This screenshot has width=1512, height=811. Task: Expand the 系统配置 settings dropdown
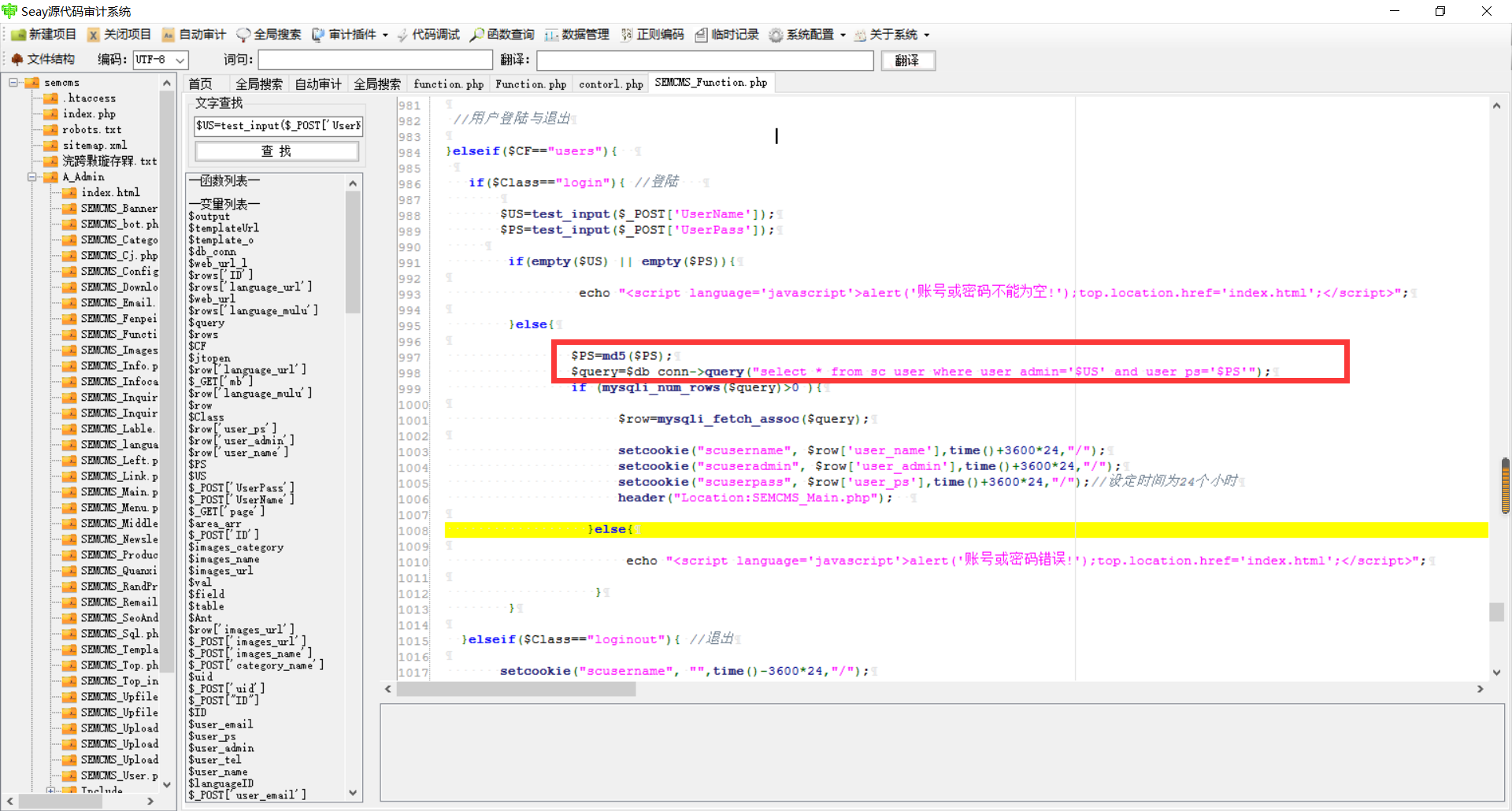(843, 35)
